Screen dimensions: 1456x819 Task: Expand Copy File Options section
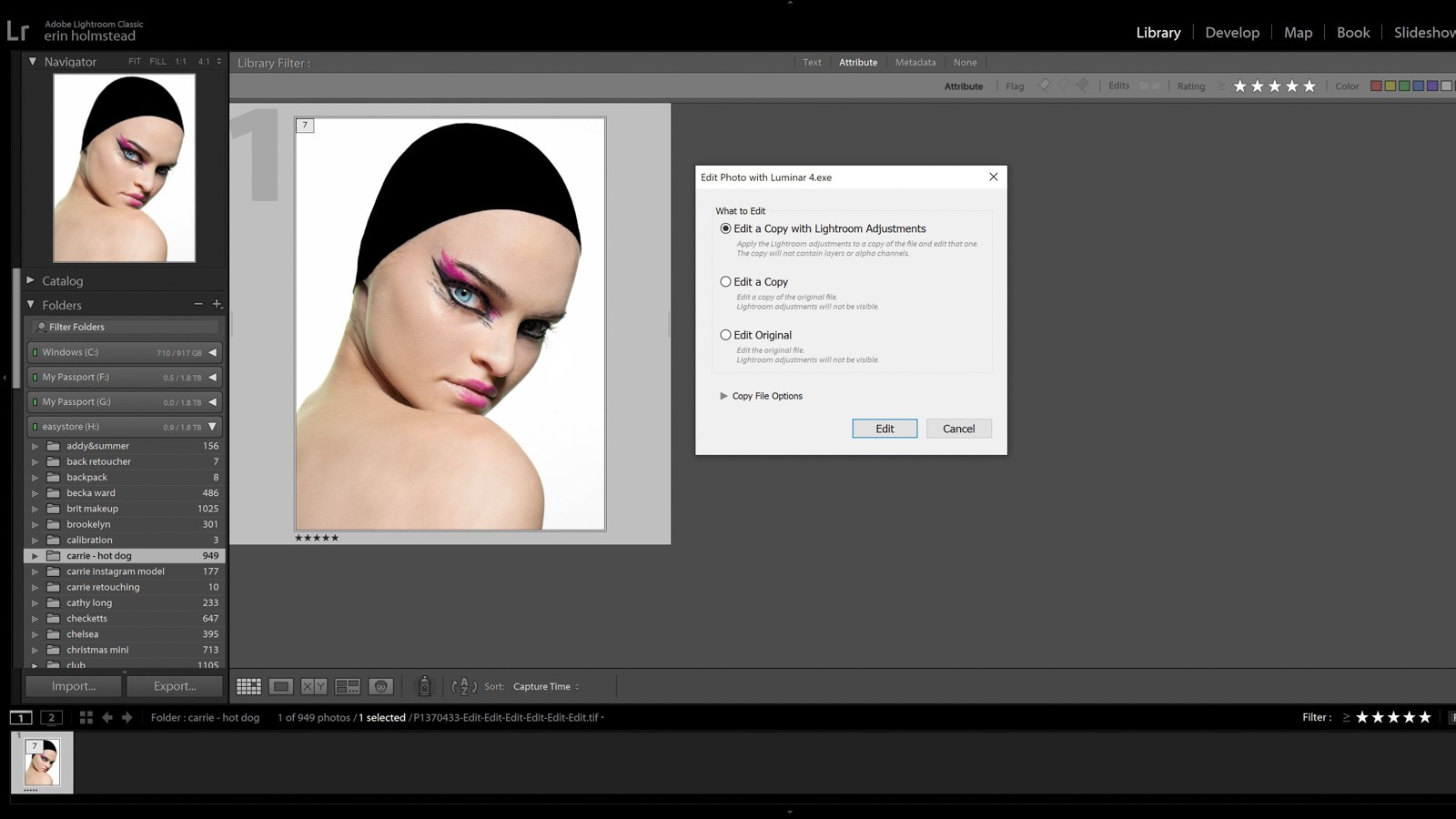point(723,396)
